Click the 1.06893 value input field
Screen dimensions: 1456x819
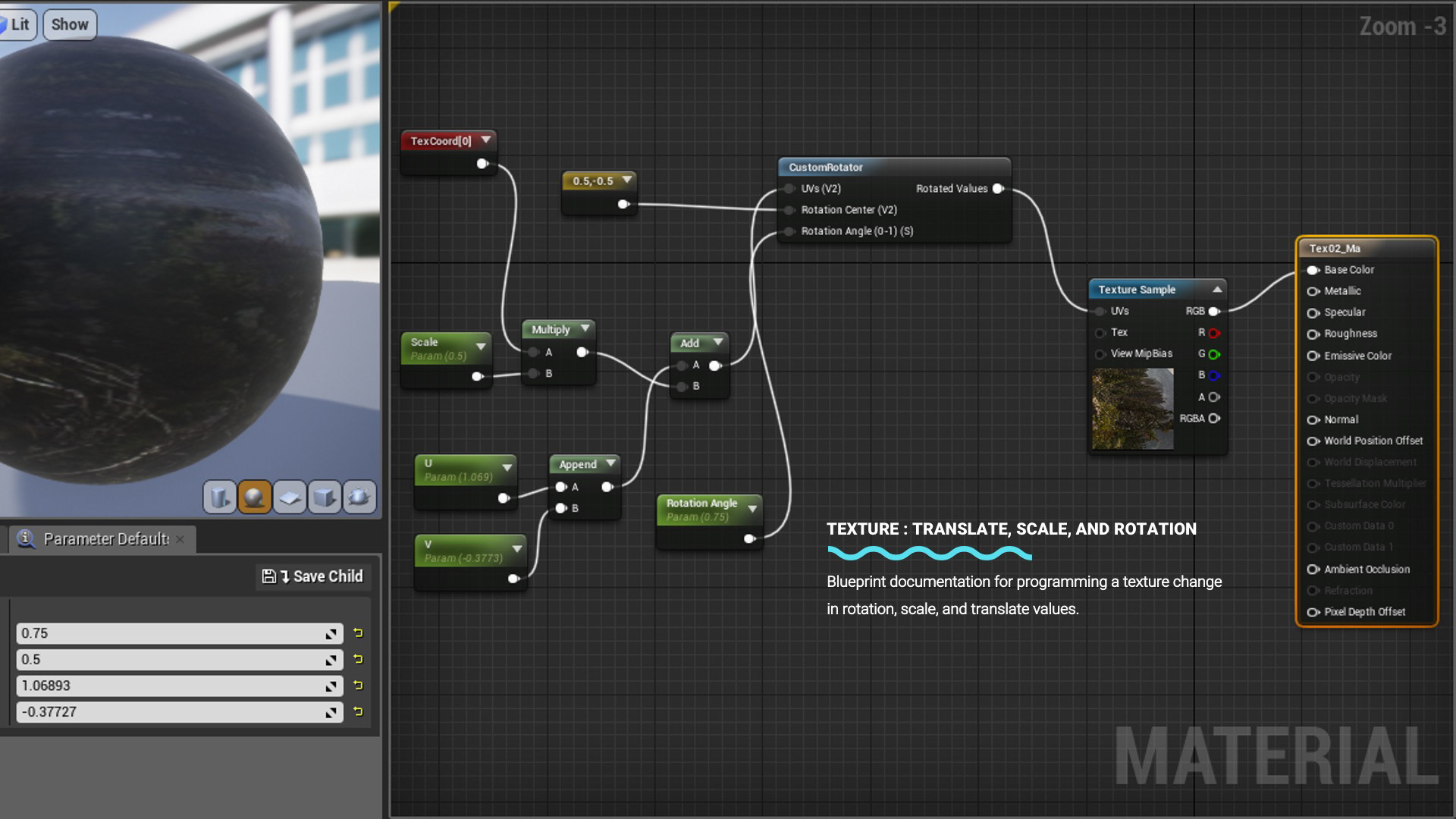click(x=167, y=686)
